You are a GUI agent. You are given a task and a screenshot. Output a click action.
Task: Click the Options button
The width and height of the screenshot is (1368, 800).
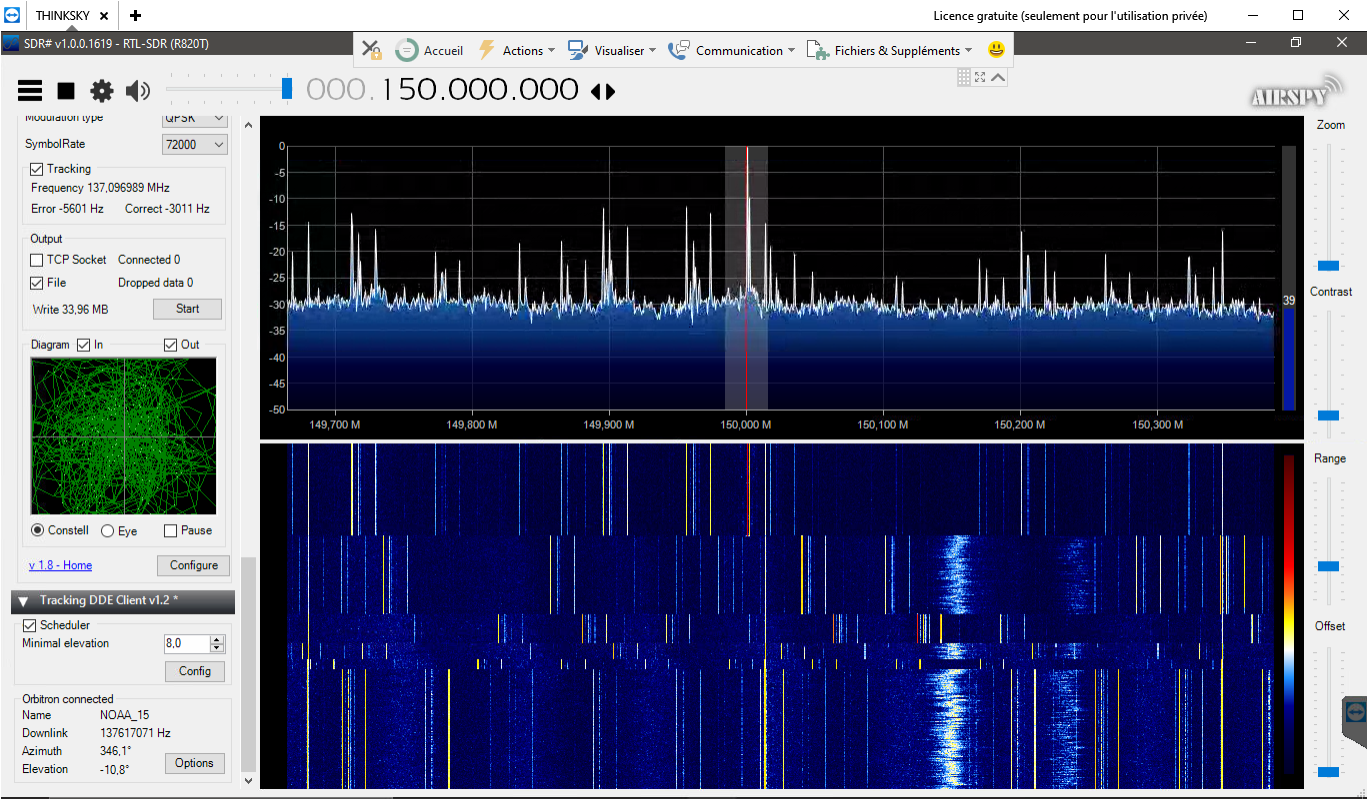tap(194, 763)
